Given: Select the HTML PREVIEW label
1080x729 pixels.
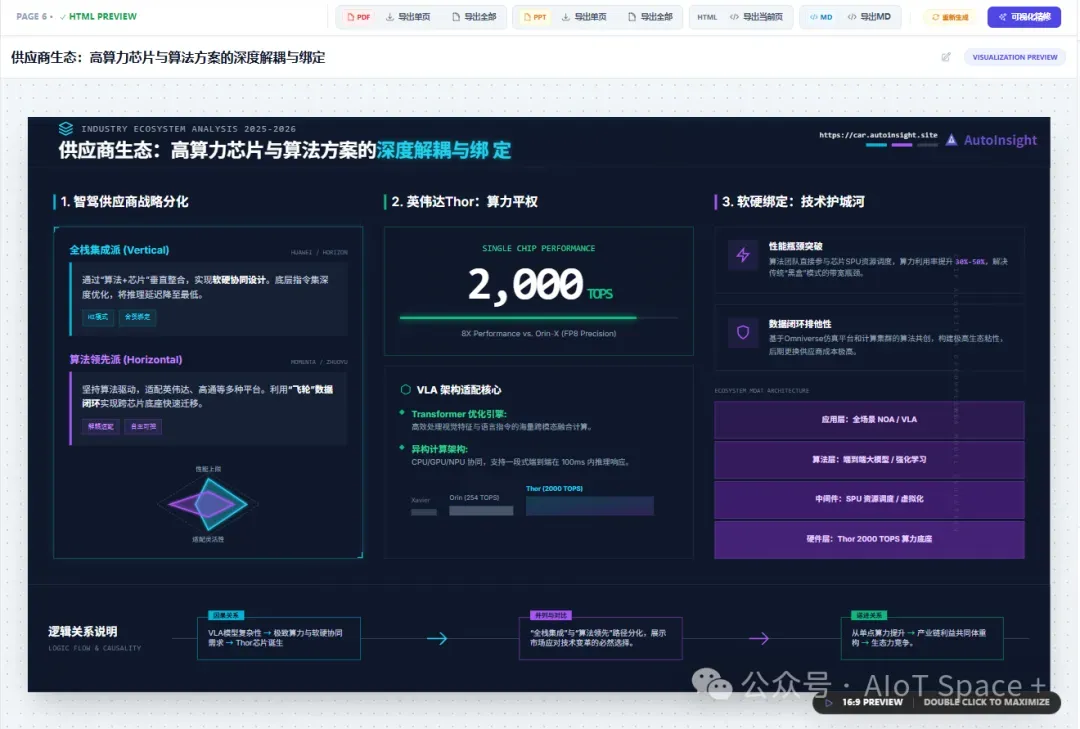Looking at the screenshot, I should click(103, 17).
